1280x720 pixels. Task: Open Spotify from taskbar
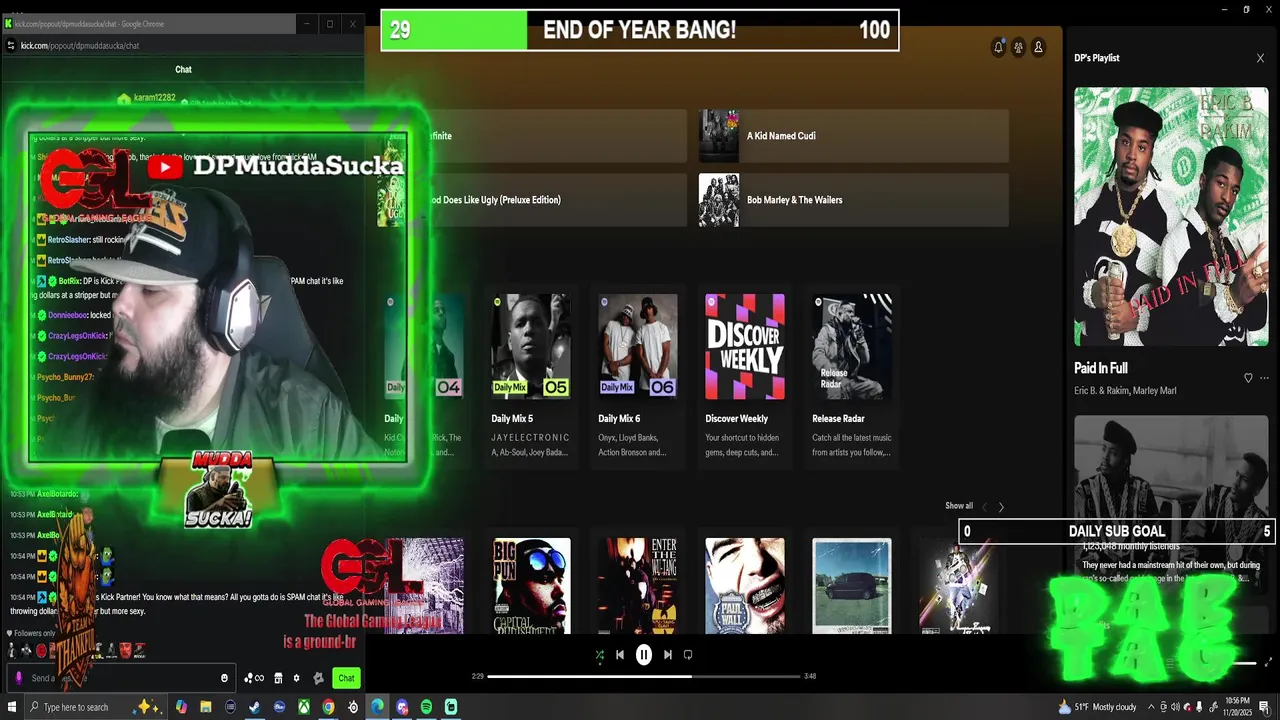click(426, 707)
